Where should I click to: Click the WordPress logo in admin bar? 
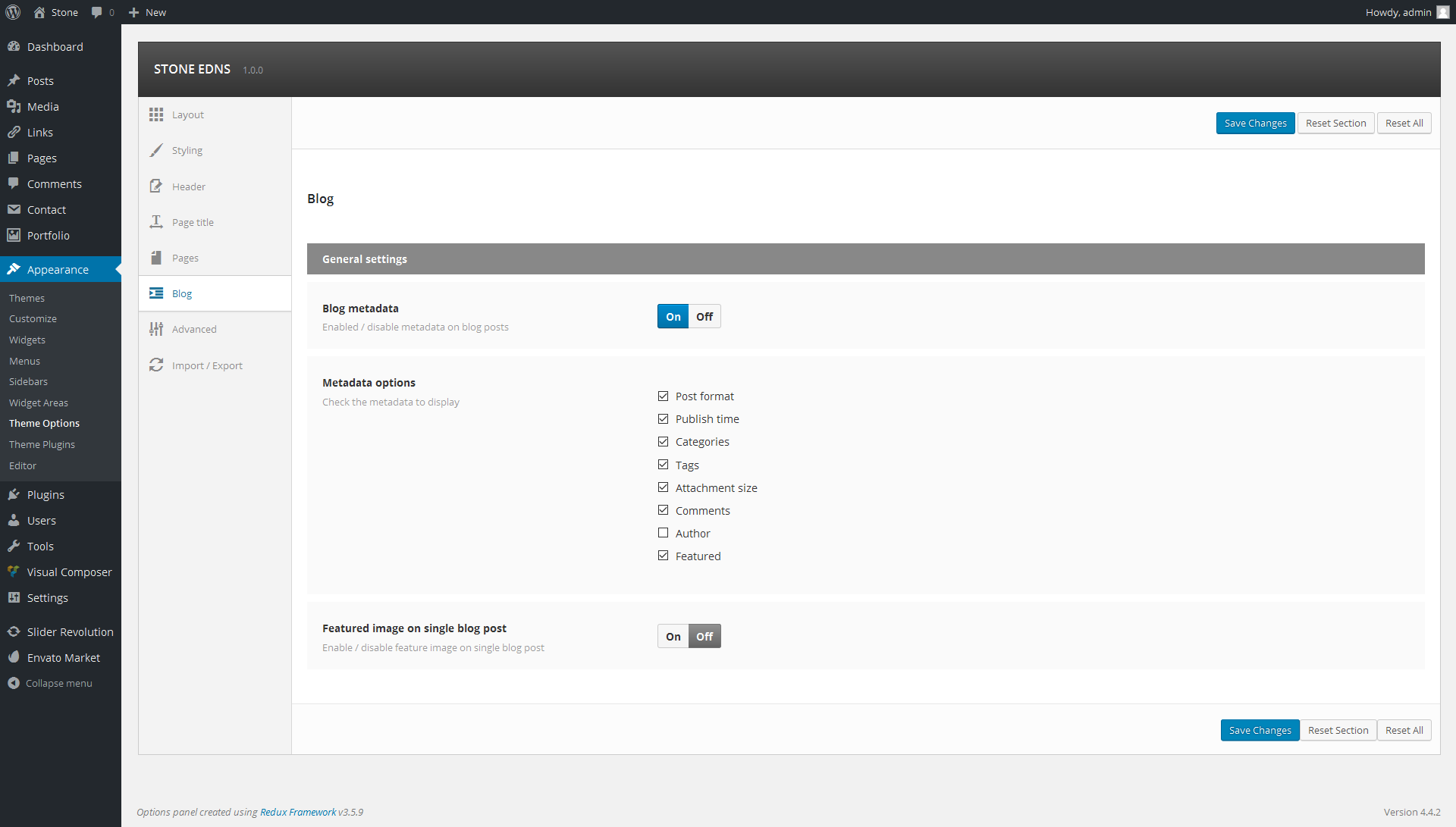click(13, 12)
